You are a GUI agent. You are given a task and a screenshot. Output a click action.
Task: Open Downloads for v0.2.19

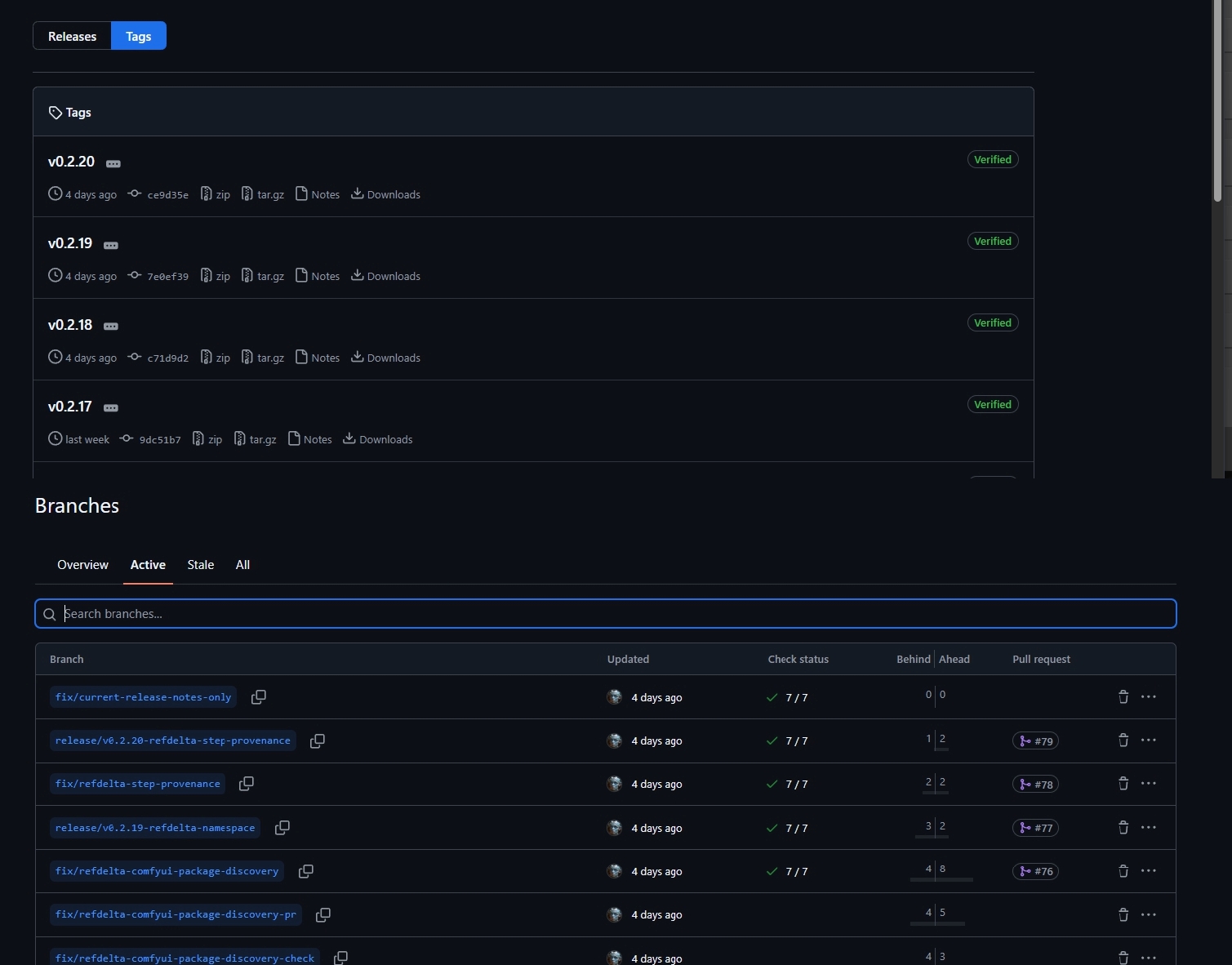click(x=386, y=276)
